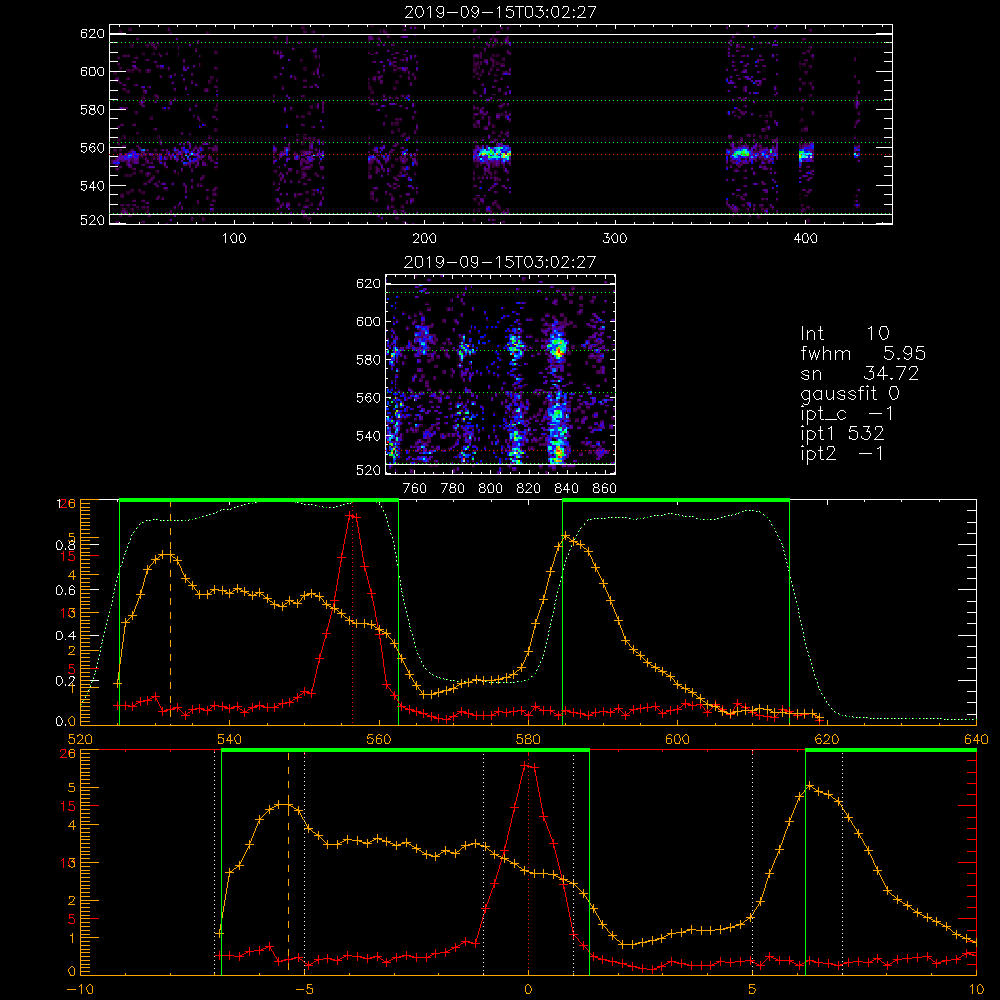Click x-axis label 5 on the bottom plot

pos(753,989)
